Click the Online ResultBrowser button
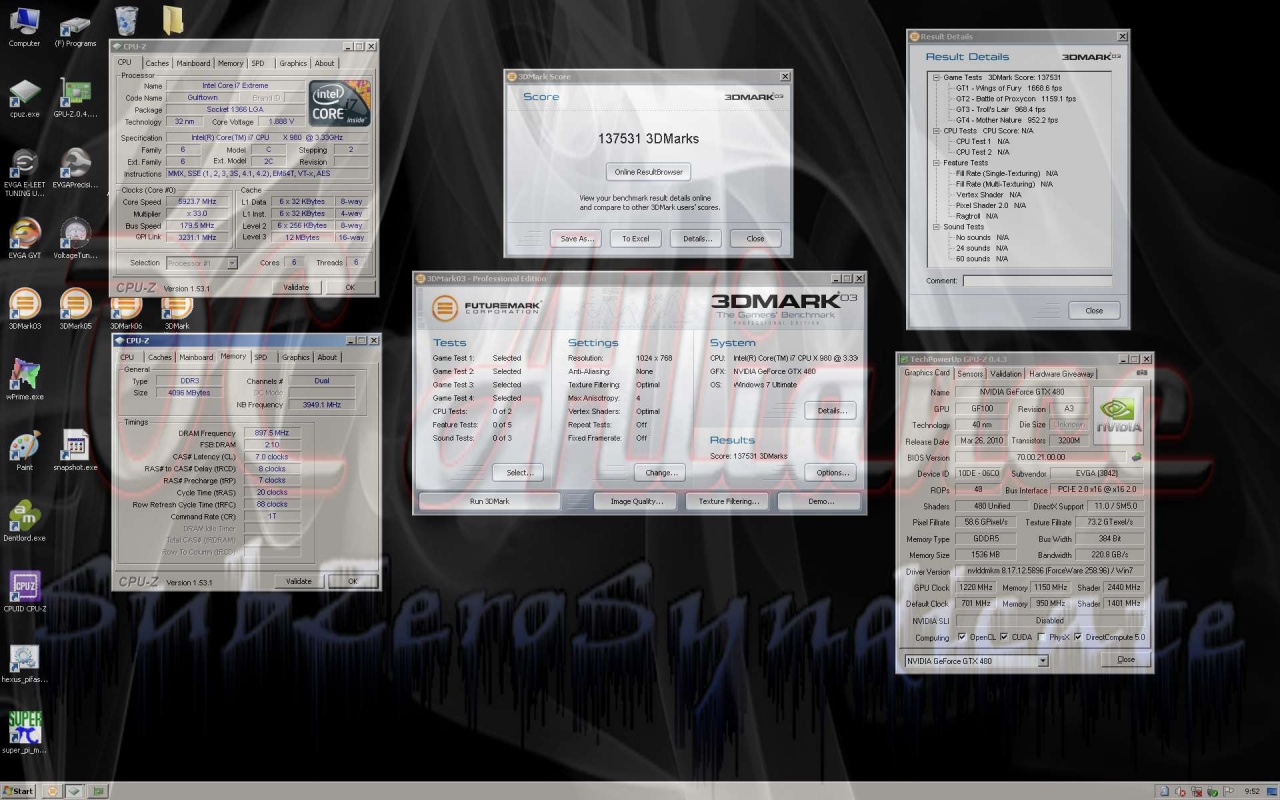 click(648, 172)
